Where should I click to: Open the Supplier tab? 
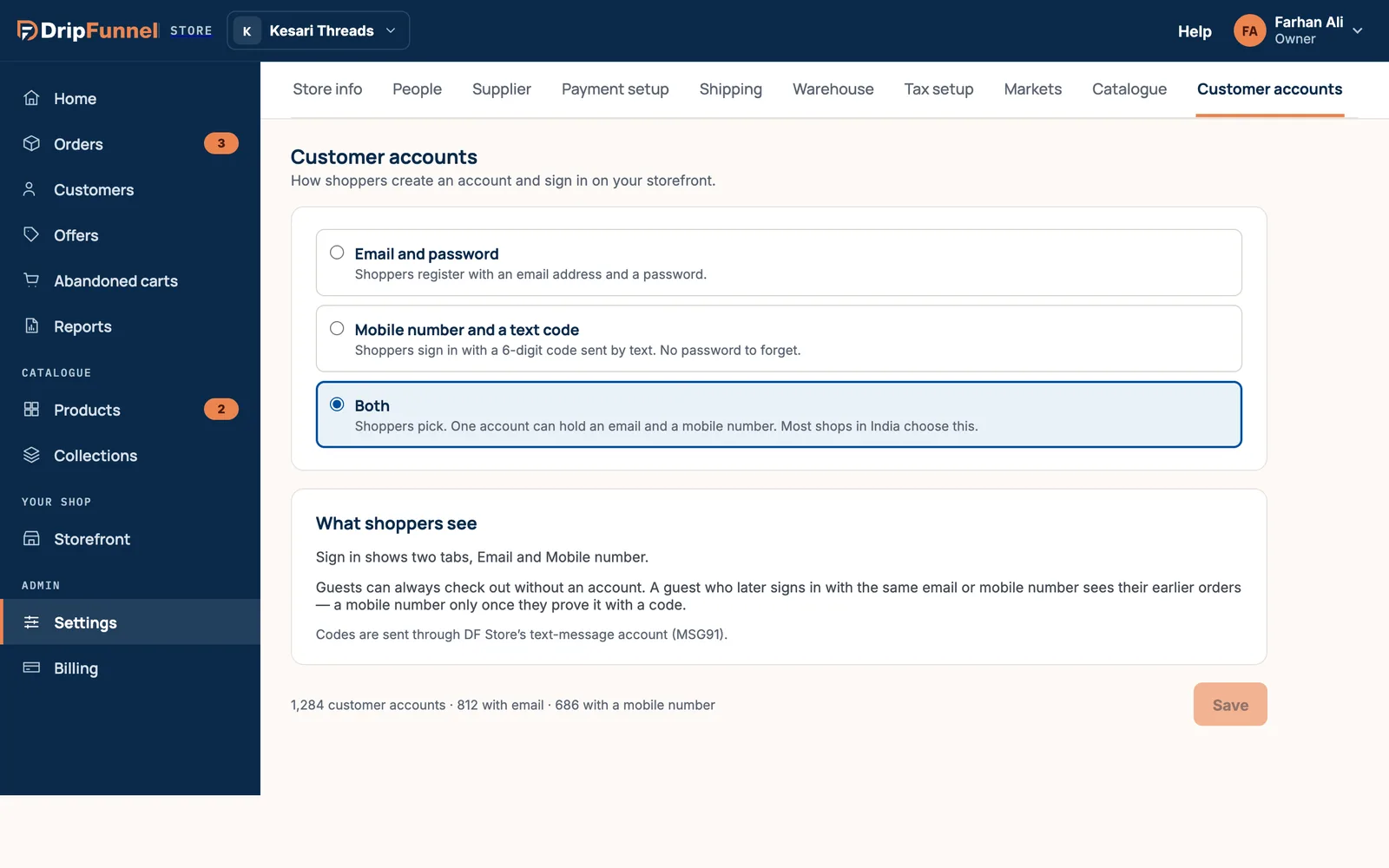coord(501,89)
